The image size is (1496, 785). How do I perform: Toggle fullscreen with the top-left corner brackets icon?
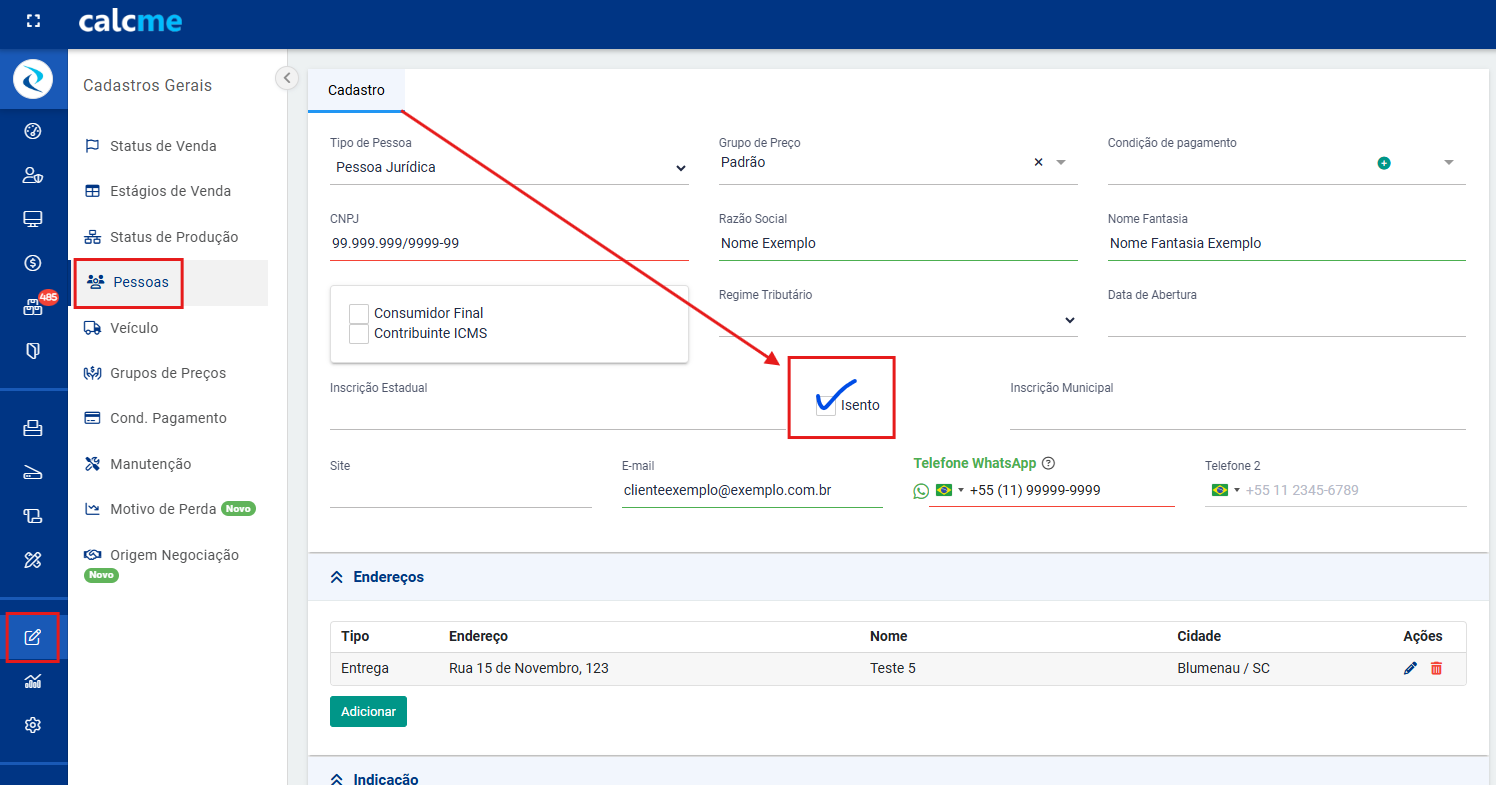click(33, 21)
